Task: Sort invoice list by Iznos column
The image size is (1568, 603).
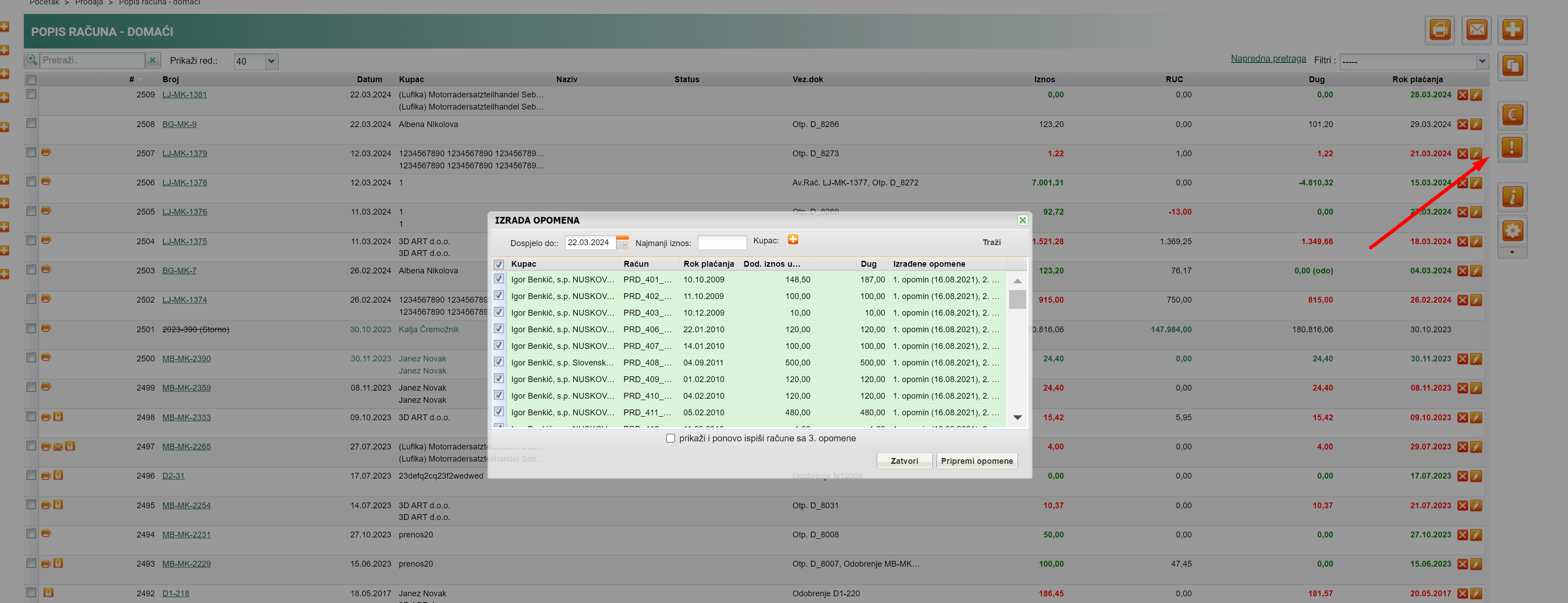Action: coord(1044,79)
